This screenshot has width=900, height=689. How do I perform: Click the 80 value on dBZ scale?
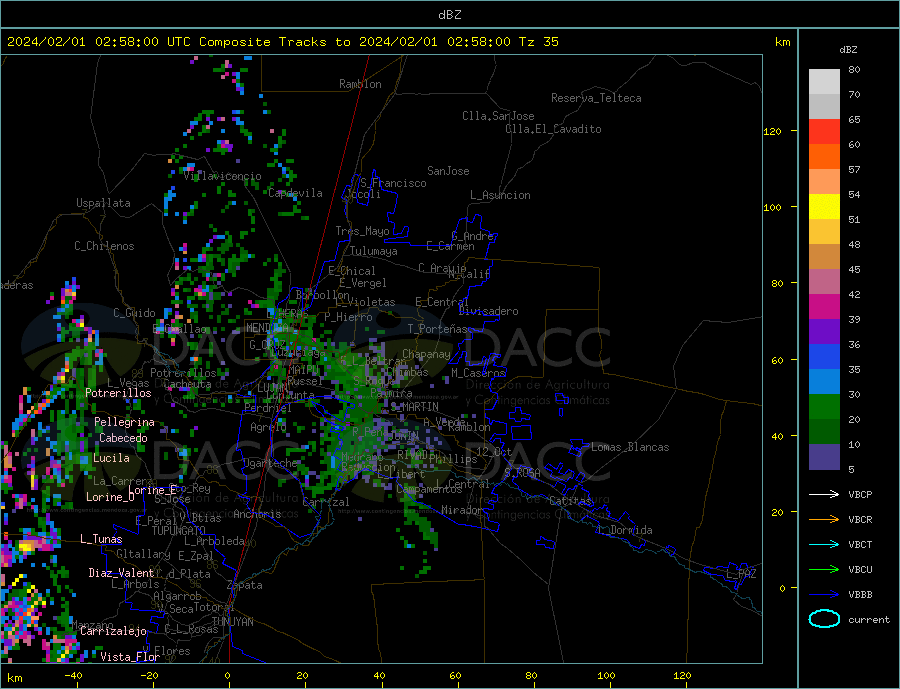click(x=854, y=69)
